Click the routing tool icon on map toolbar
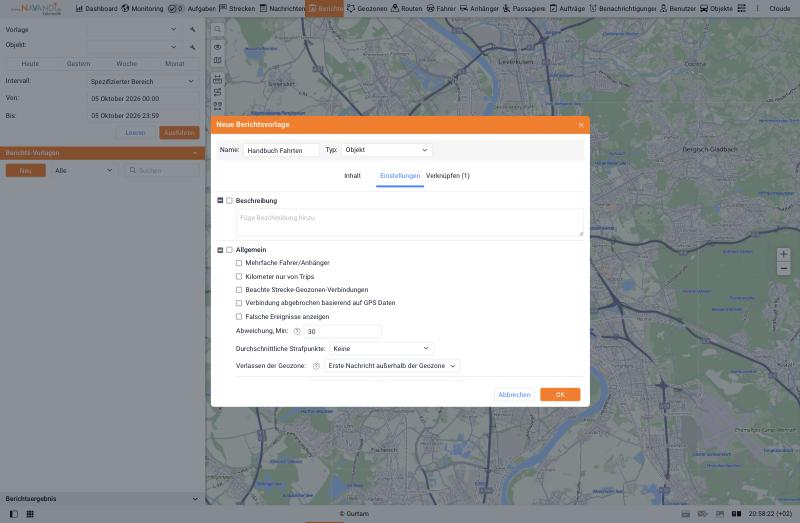Viewport: 800px width, 523px height. [x=217, y=92]
